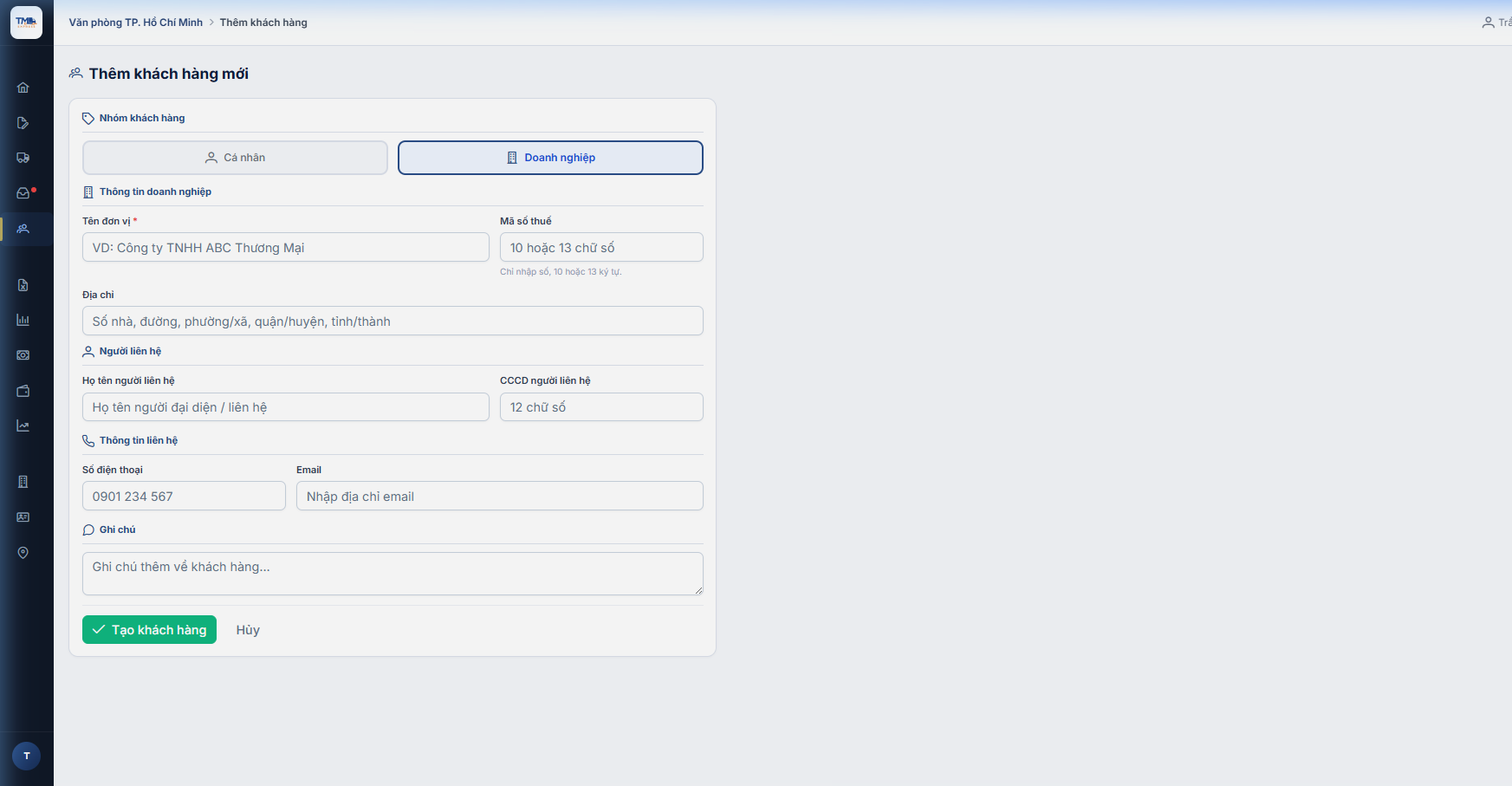Screen dimensions: 1512x786
Task: Grab the Ghi chú textarea resize handle
Action: coord(698,590)
